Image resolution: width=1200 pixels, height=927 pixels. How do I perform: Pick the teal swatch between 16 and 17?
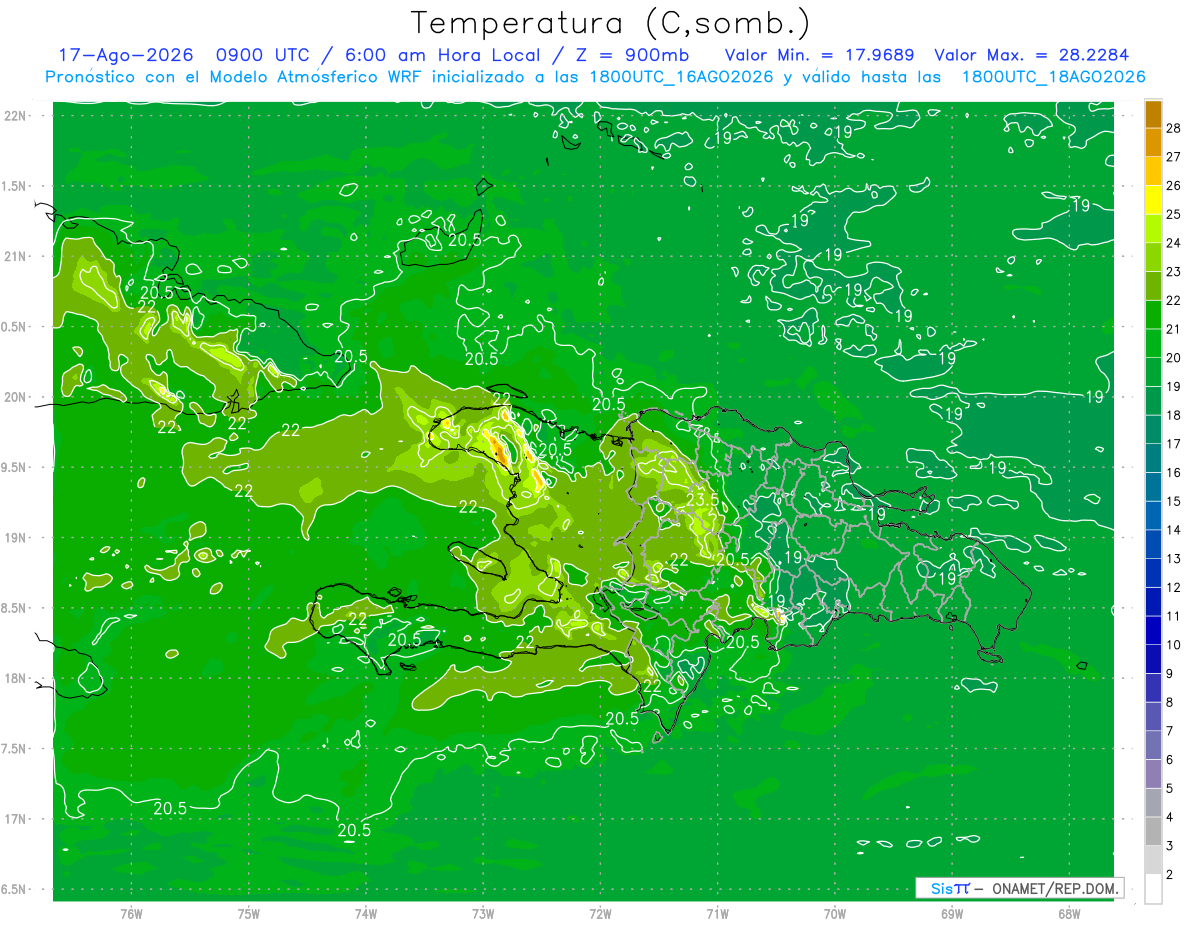[x=1154, y=458]
